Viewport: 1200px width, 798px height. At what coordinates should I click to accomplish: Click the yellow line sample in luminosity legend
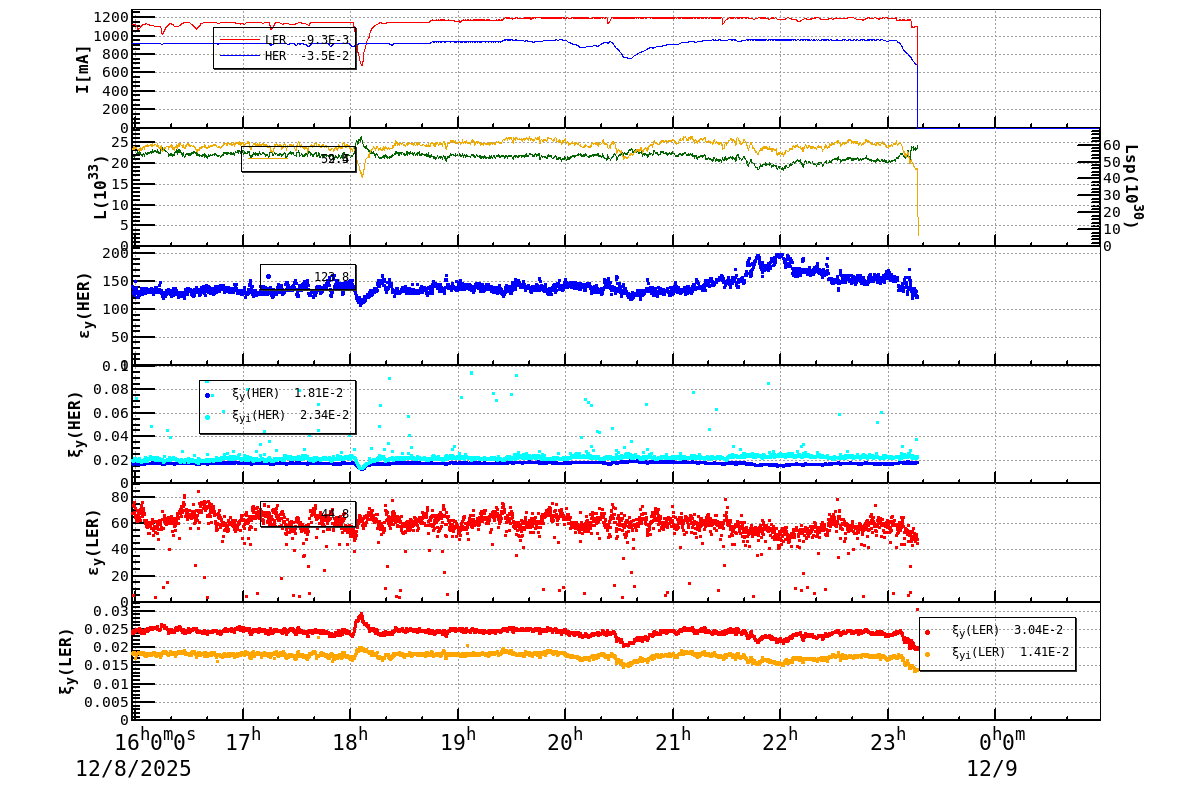point(268,158)
